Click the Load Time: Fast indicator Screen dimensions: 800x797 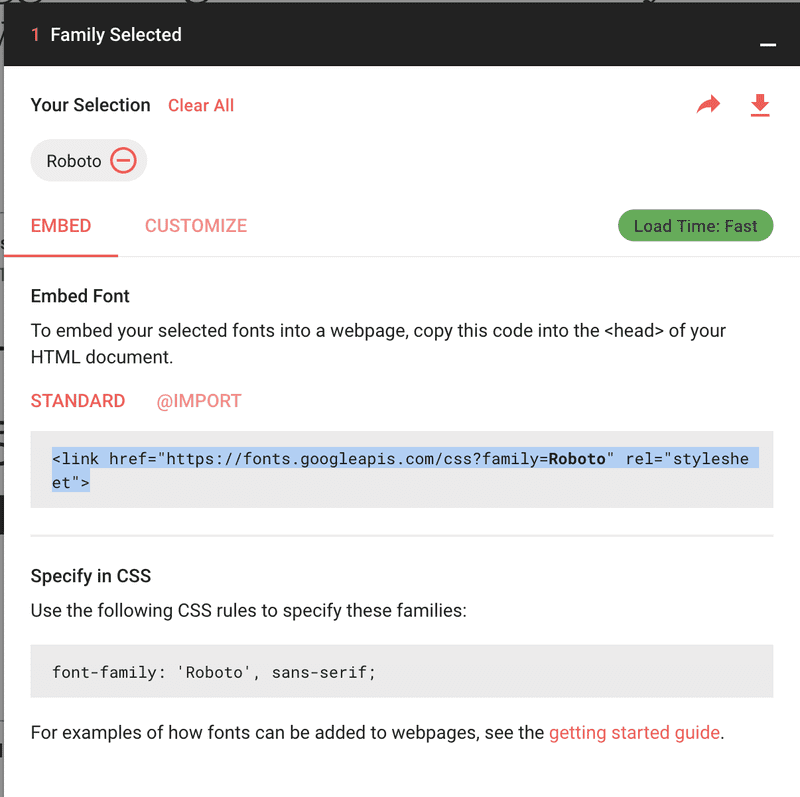point(695,225)
